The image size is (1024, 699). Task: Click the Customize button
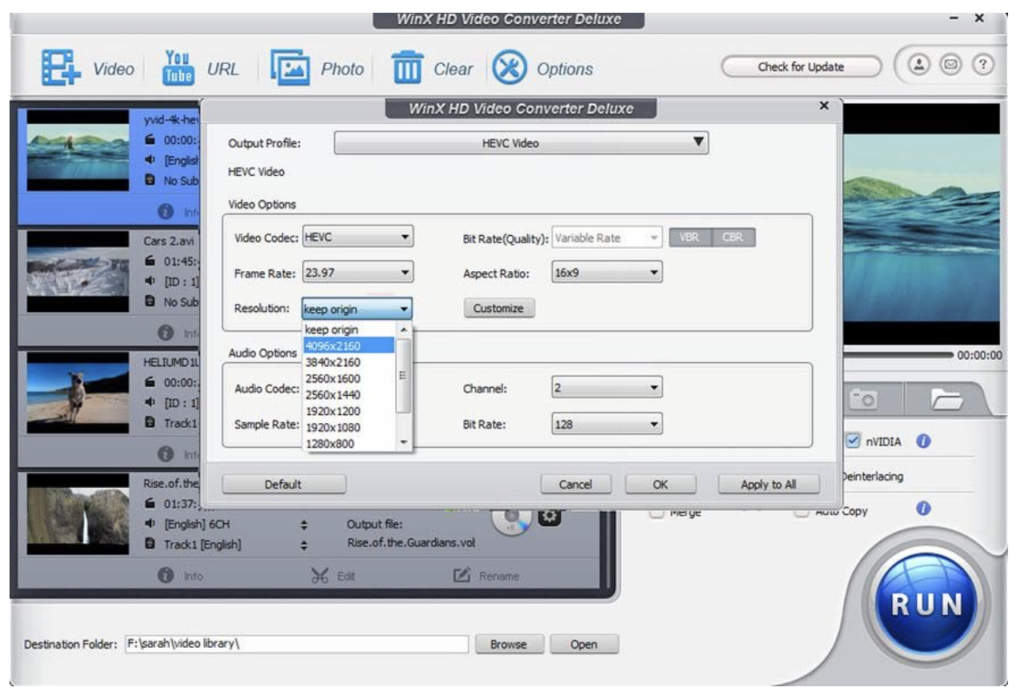[x=499, y=308]
